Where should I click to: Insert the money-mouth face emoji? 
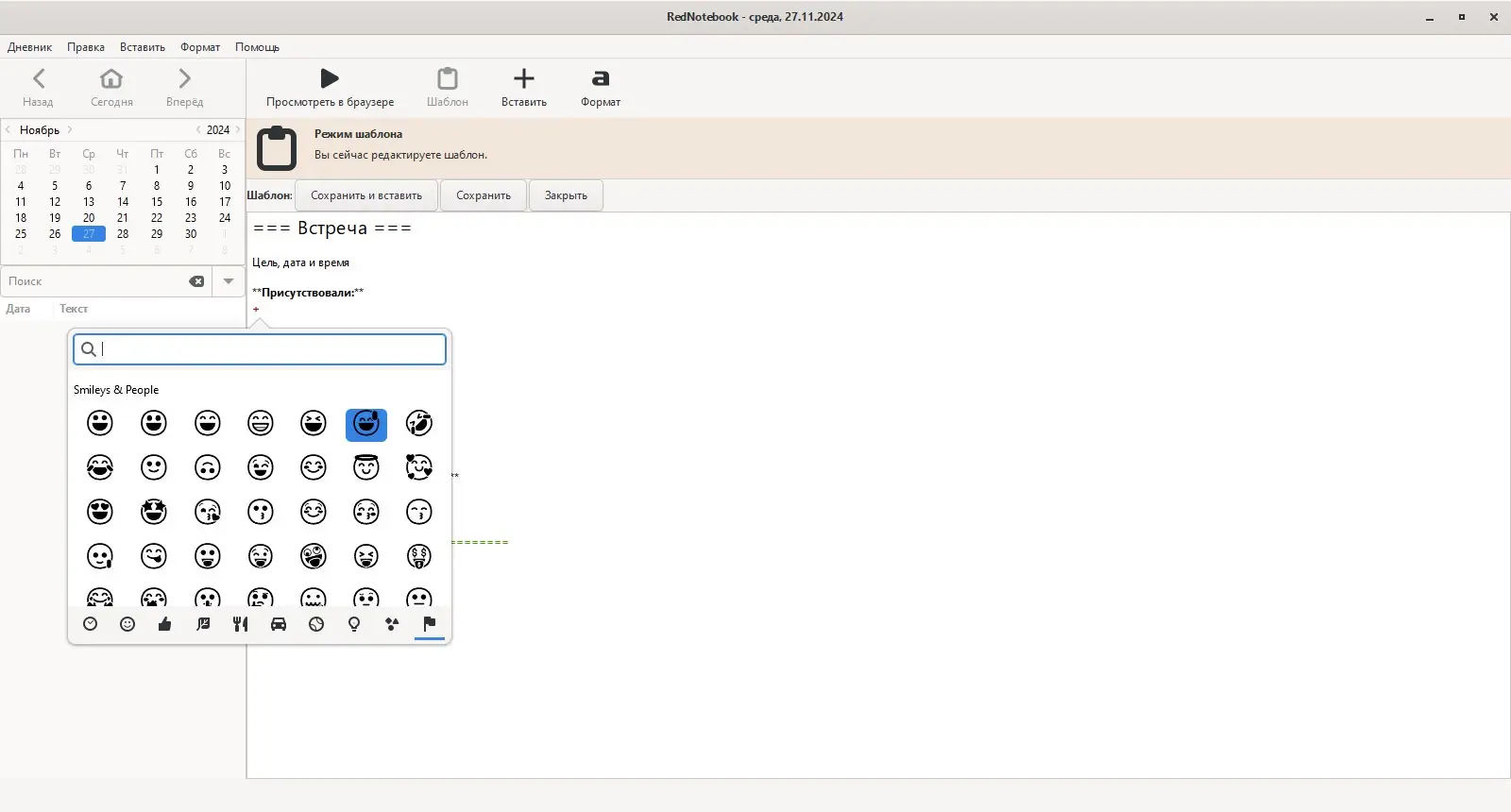pos(419,556)
